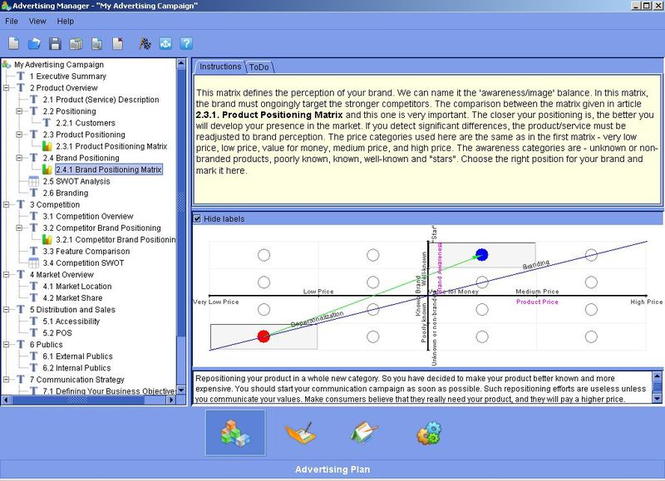The width and height of the screenshot is (665, 481).
Task: Save the campaign with the floppy disk icon
Action: [x=55, y=43]
